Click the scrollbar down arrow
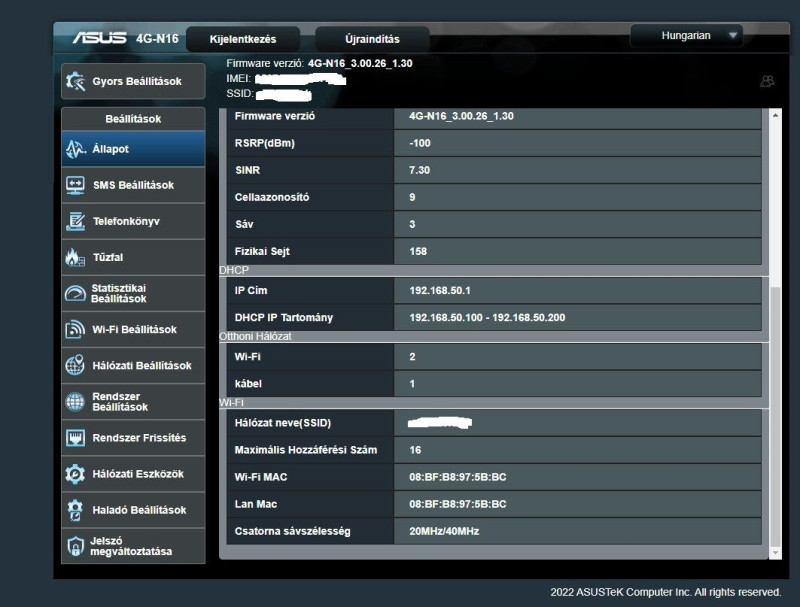This screenshot has width=800, height=607. pyautogui.click(x=776, y=553)
